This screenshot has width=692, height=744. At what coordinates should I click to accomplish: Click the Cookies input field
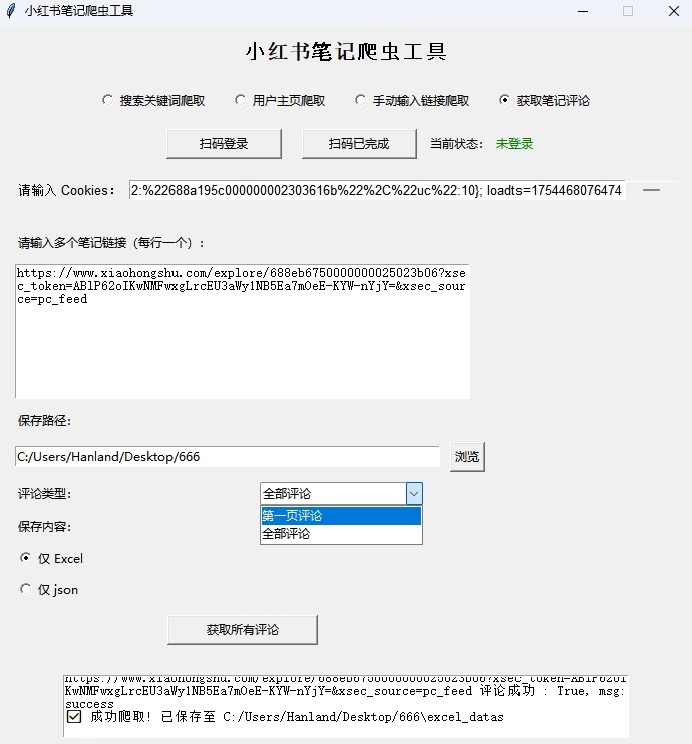(x=377, y=190)
